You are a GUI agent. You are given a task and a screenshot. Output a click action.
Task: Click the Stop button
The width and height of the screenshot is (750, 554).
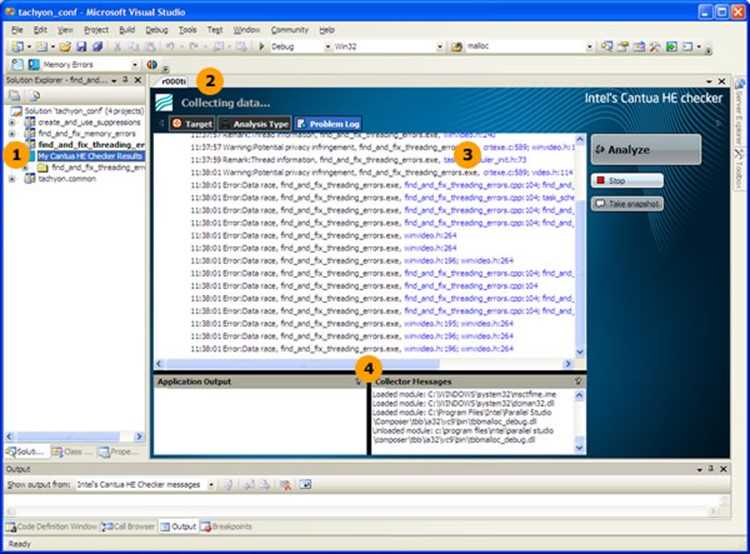click(x=627, y=181)
